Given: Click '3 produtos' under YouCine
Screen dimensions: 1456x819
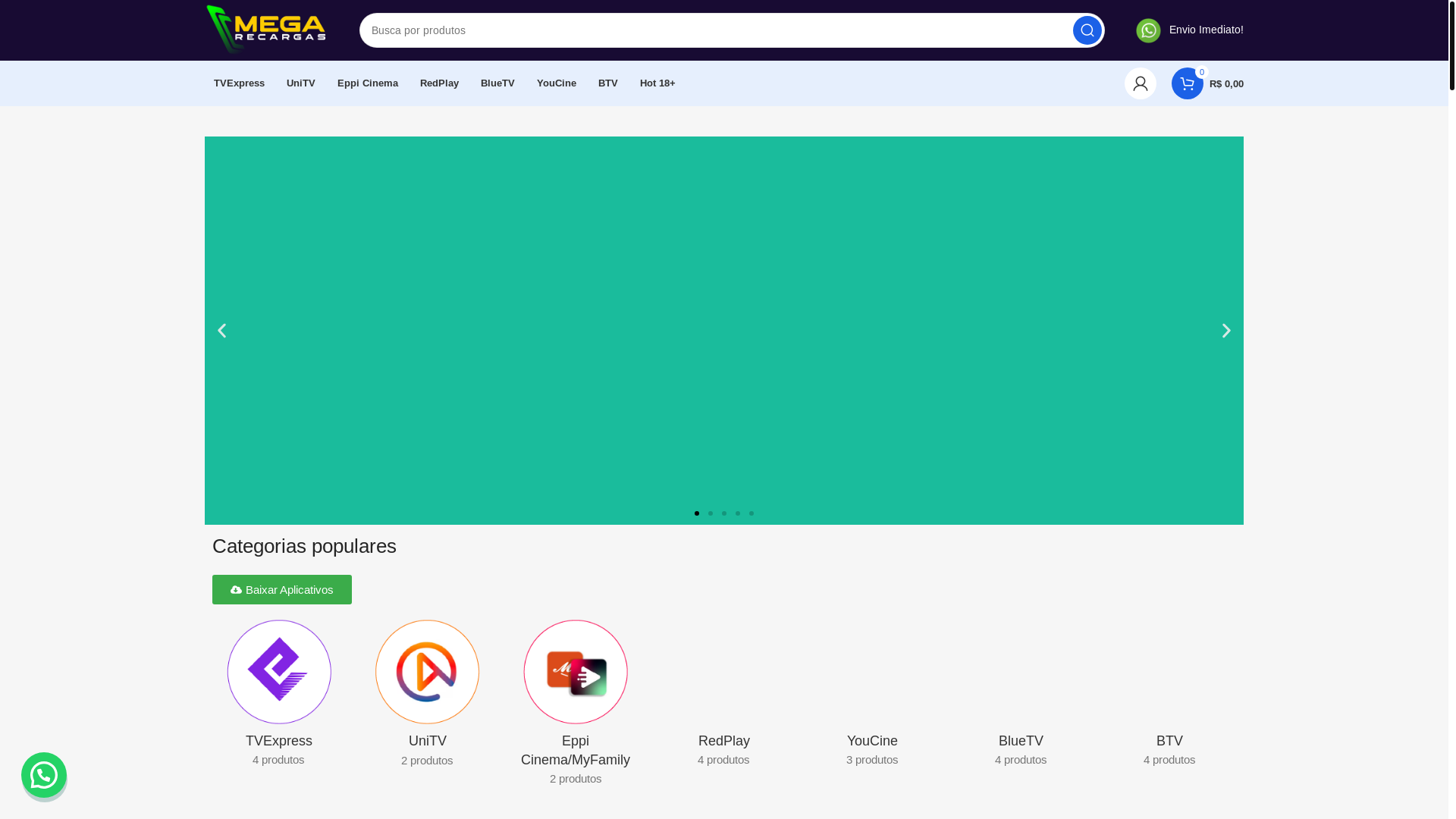Looking at the screenshot, I should coord(872,760).
